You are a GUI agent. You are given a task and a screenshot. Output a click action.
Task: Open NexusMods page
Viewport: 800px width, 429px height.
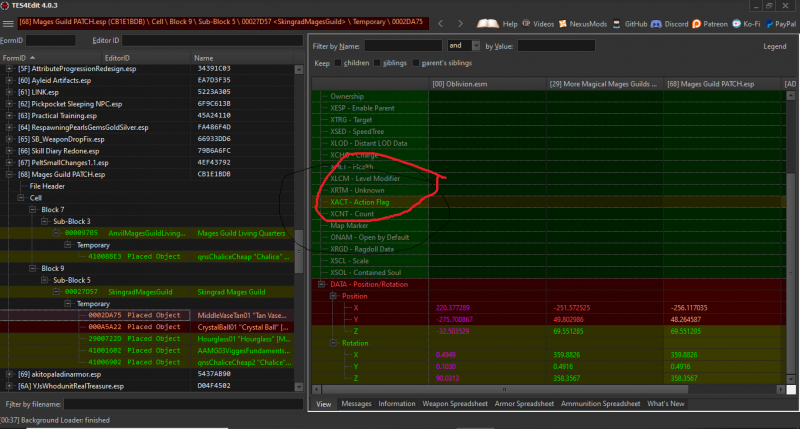pos(583,23)
